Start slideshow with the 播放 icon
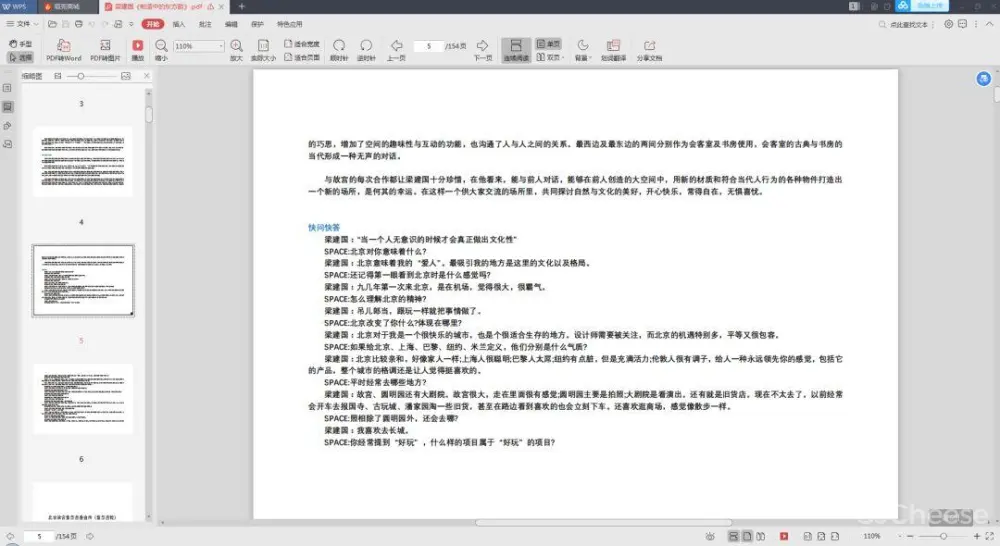Viewport: 1000px width, 546px height. tap(138, 46)
